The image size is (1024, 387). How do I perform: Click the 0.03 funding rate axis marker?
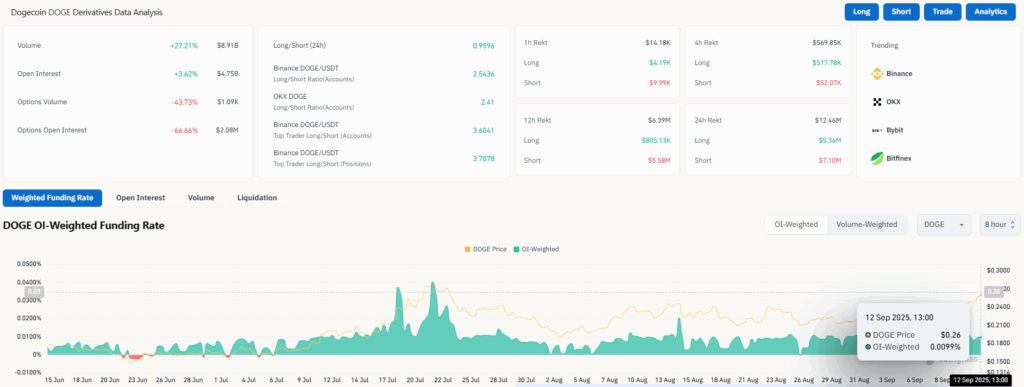(x=34, y=292)
